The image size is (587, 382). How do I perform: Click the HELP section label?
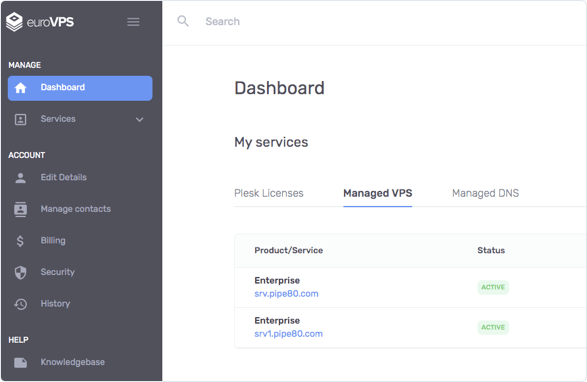click(18, 340)
